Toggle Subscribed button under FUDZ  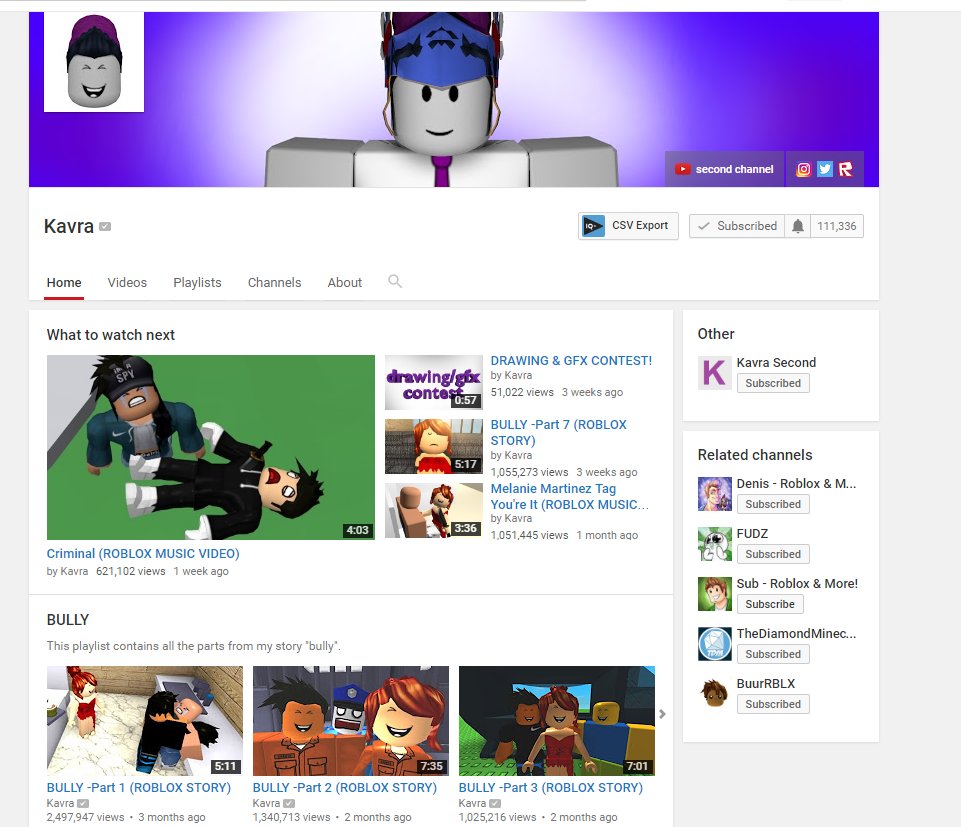773,554
